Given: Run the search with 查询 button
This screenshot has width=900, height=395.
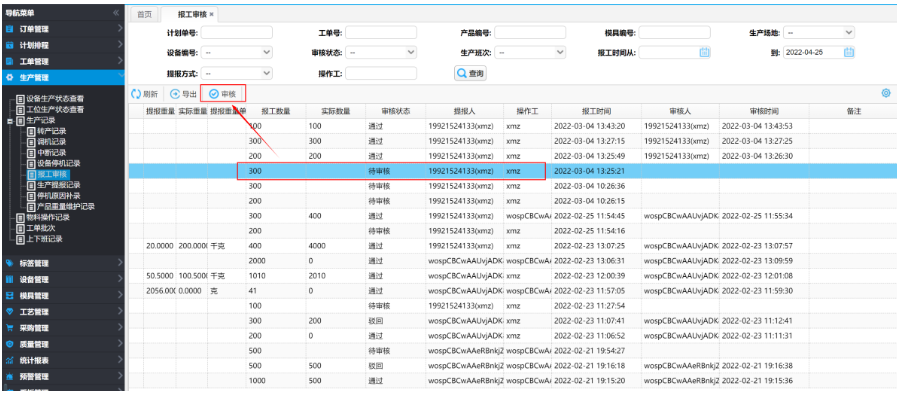Looking at the screenshot, I should click(x=470, y=73).
